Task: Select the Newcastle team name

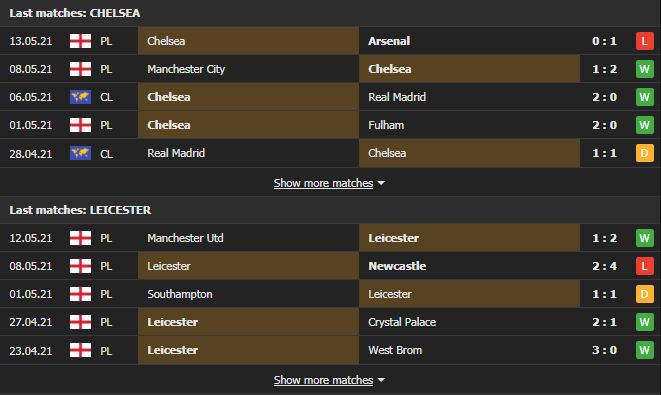Action: (397, 266)
